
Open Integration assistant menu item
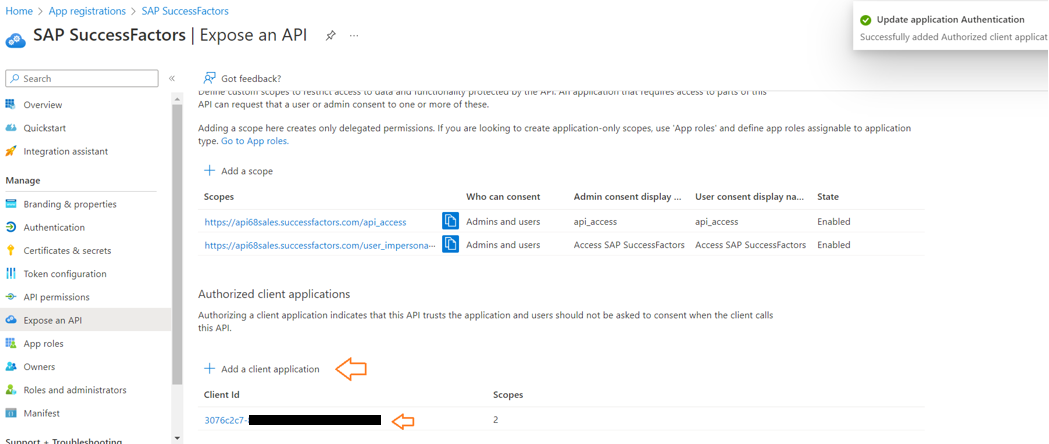[66, 151]
